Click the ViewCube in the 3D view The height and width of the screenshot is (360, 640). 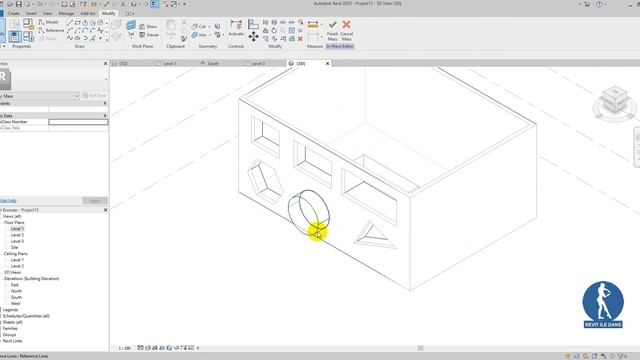(615, 100)
